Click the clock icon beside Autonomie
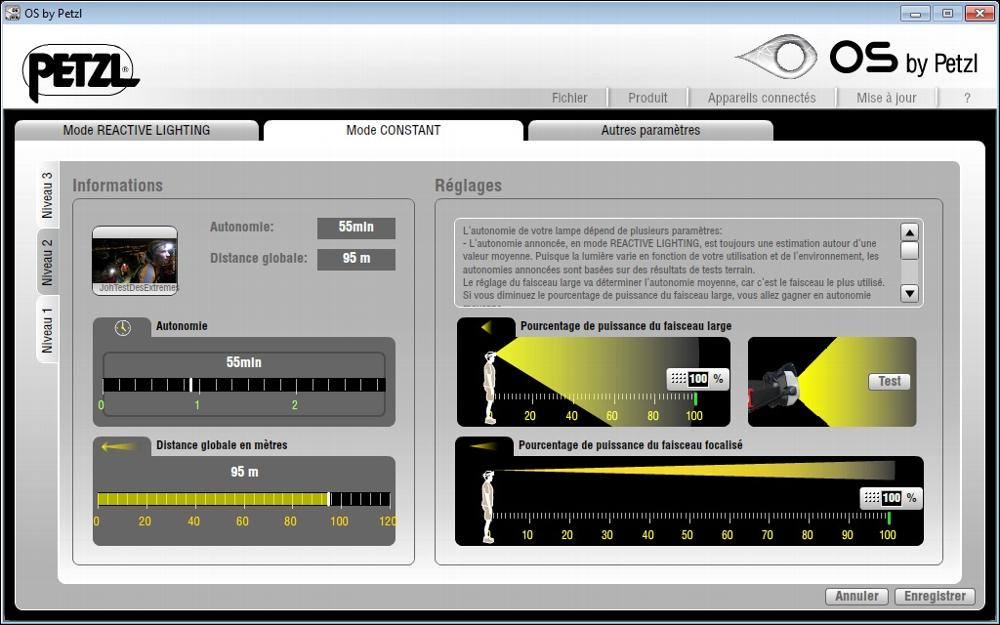The width and height of the screenshot is (1000, 625). pyautogui.click(x=122, y=328)
